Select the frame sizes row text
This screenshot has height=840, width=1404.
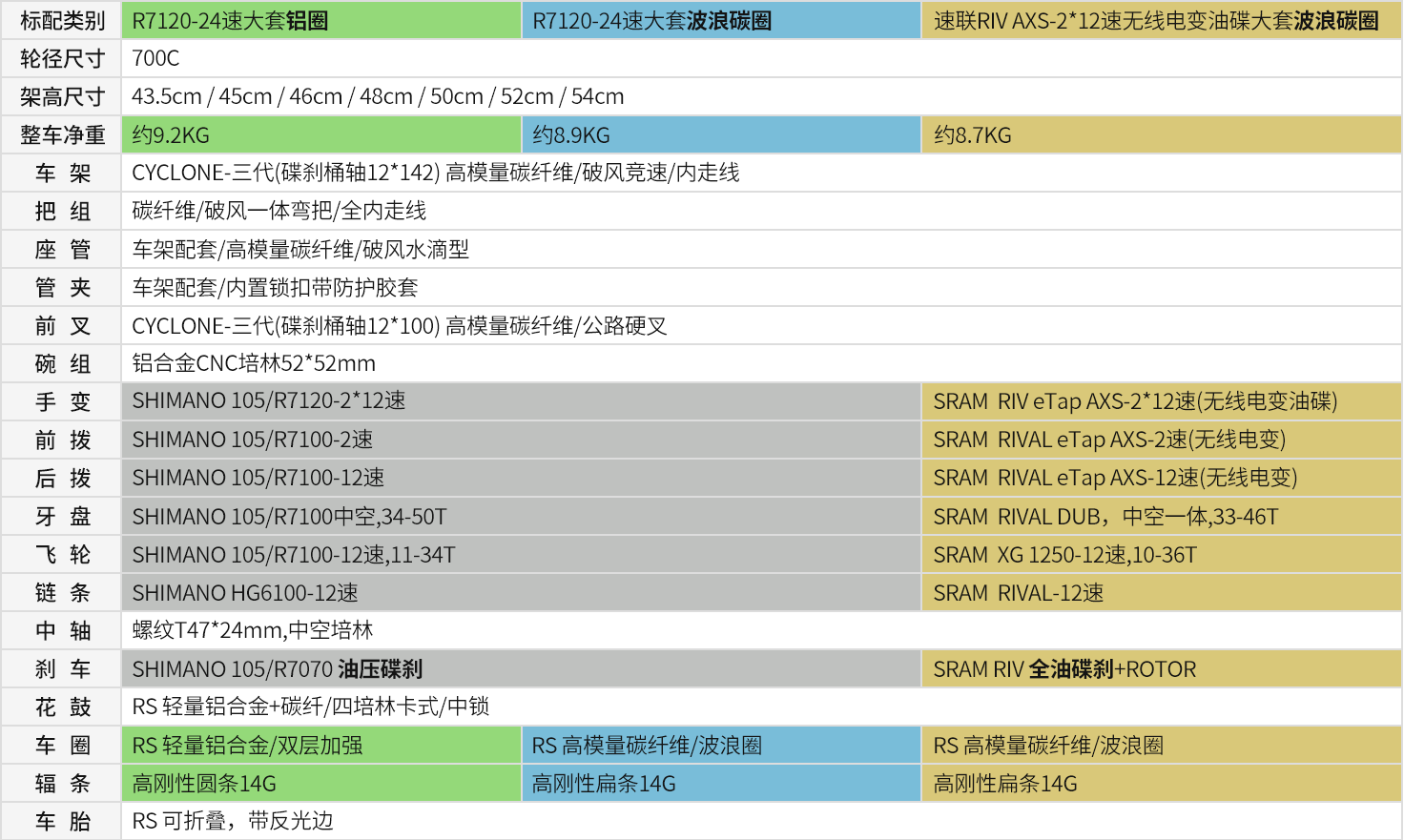[378, 96]
